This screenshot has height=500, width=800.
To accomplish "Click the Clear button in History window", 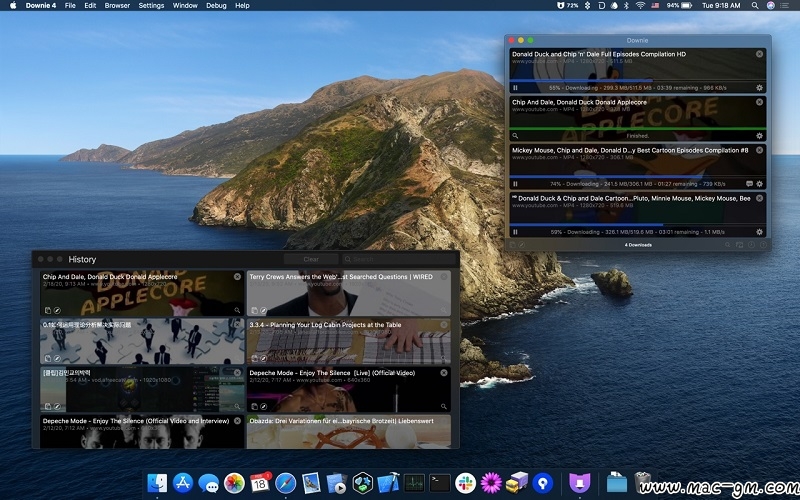I will point(311,259).
